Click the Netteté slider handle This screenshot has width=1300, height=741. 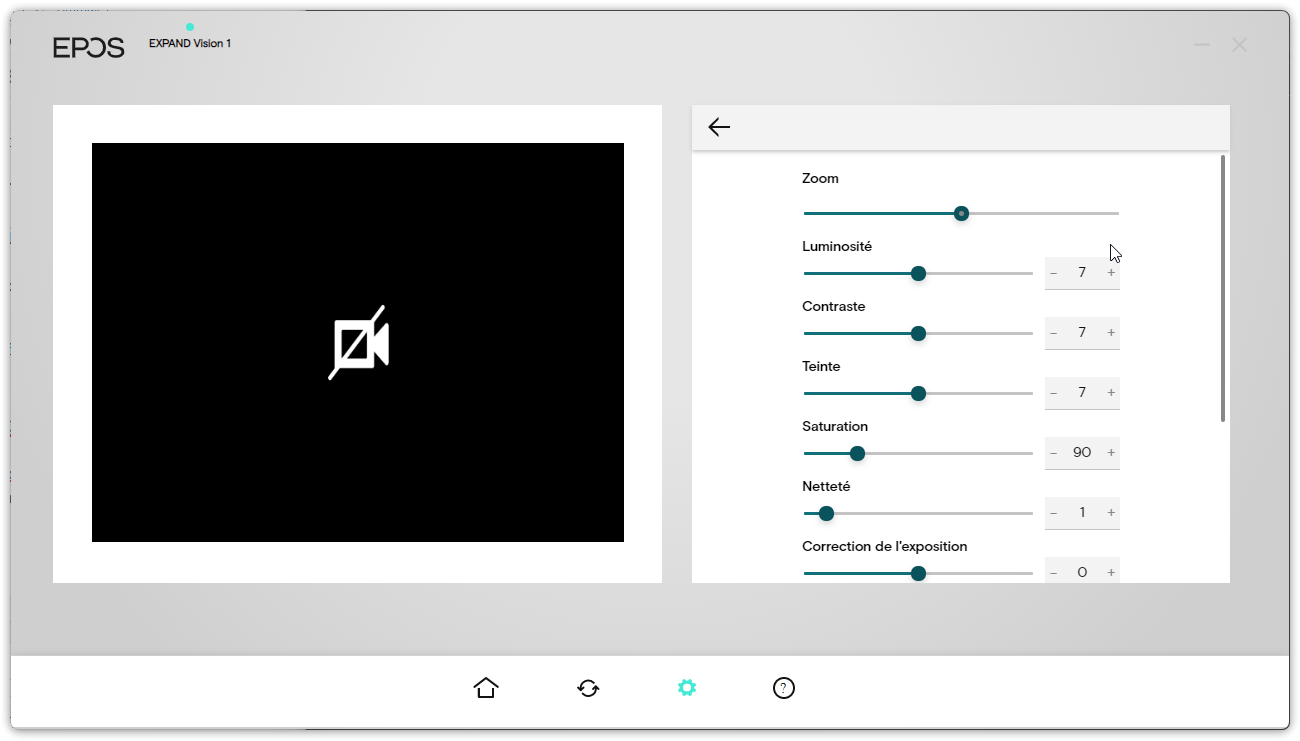(x=826, y=513)
